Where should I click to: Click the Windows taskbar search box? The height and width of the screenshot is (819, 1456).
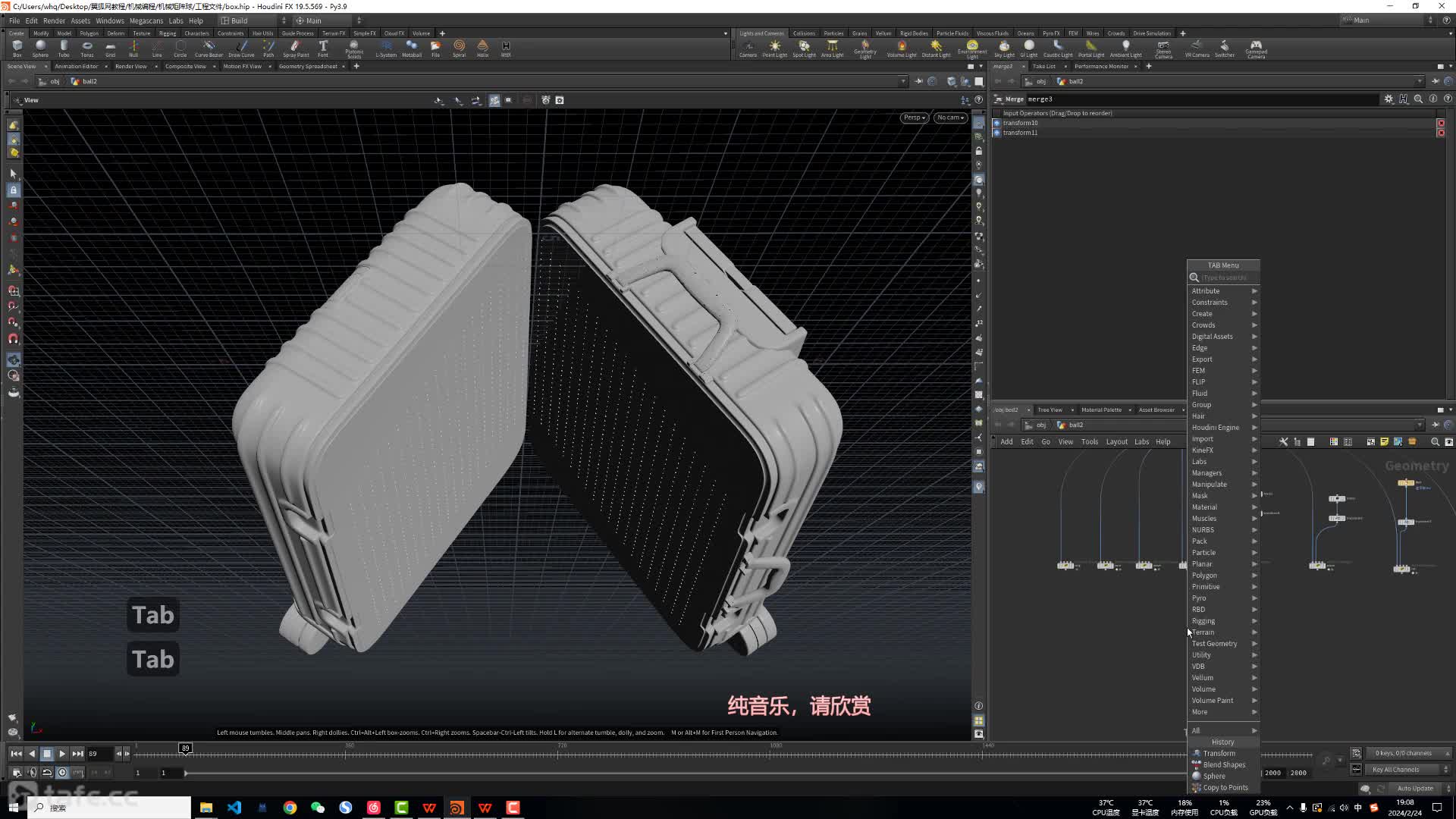point(109,808)
